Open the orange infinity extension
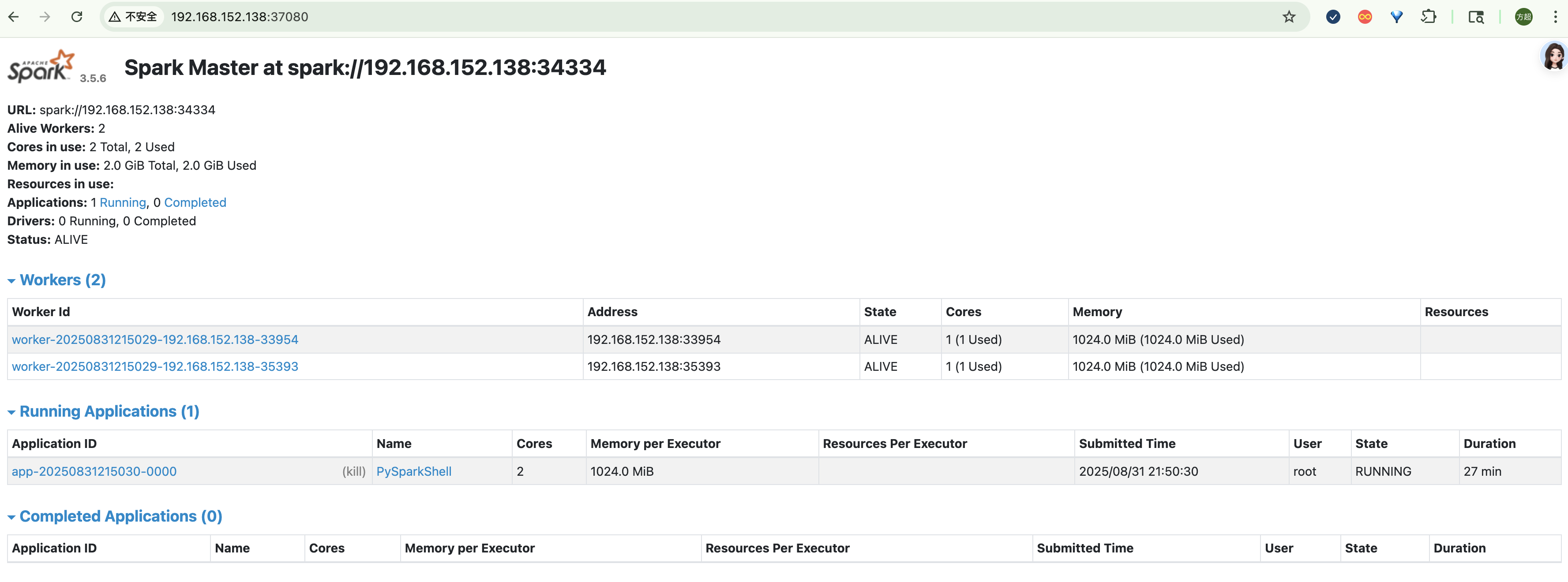Image resolution: width=1568 pixels, height=582 pixels. (1365, 17)
